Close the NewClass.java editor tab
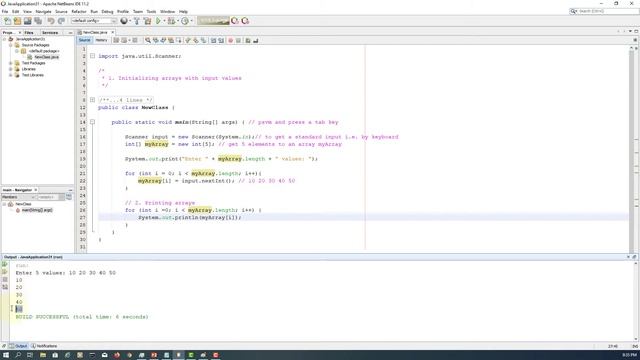 click(113, 32)
